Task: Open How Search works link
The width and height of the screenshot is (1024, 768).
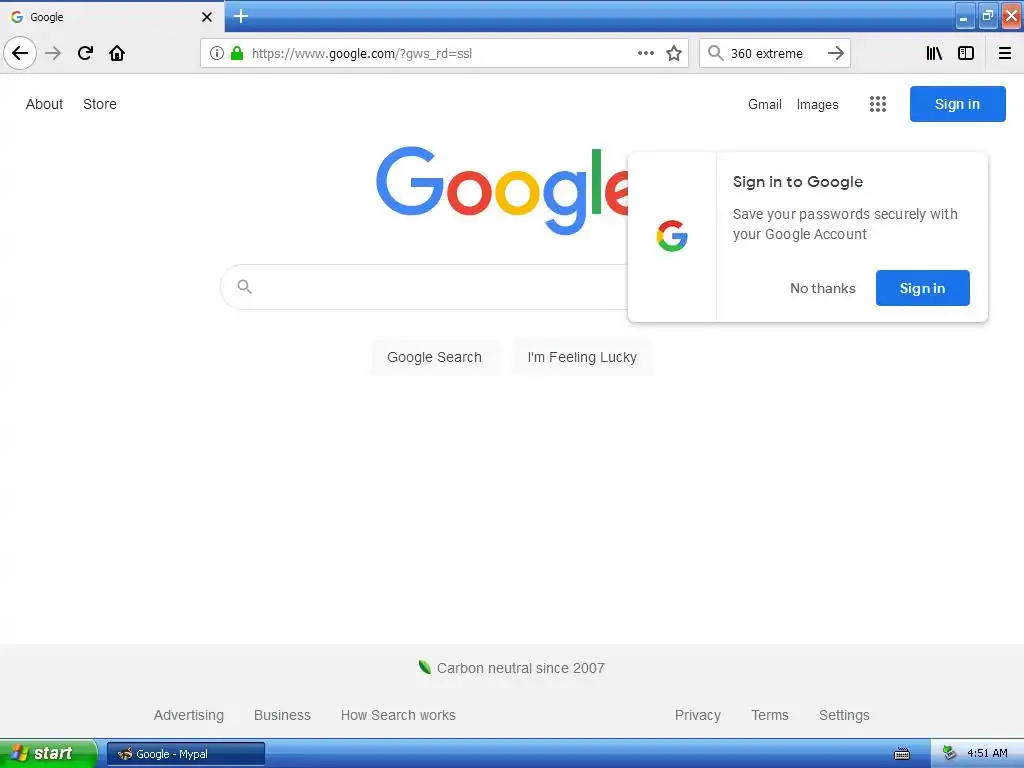Action: 398,715
